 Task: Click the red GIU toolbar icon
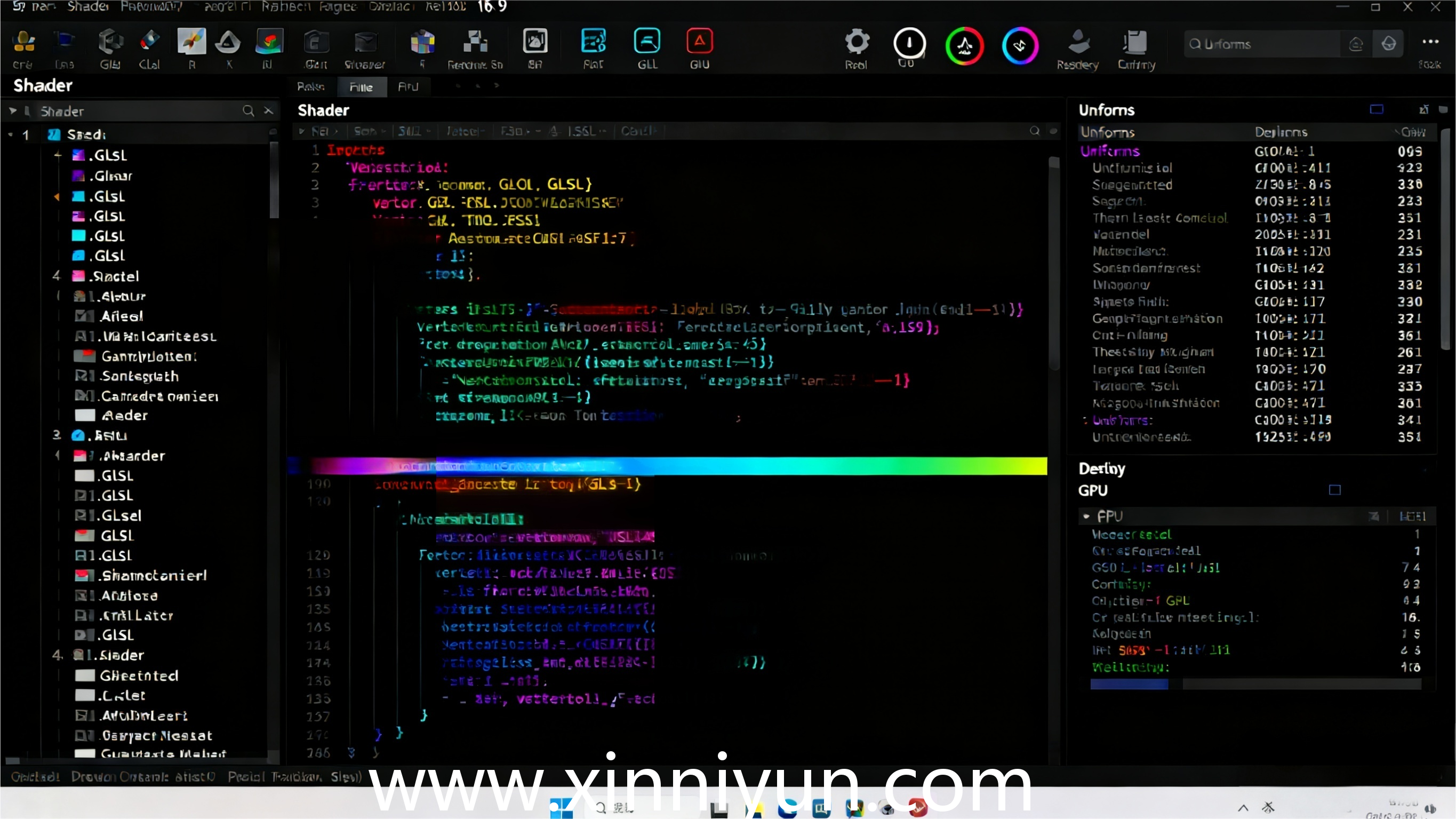699,42
